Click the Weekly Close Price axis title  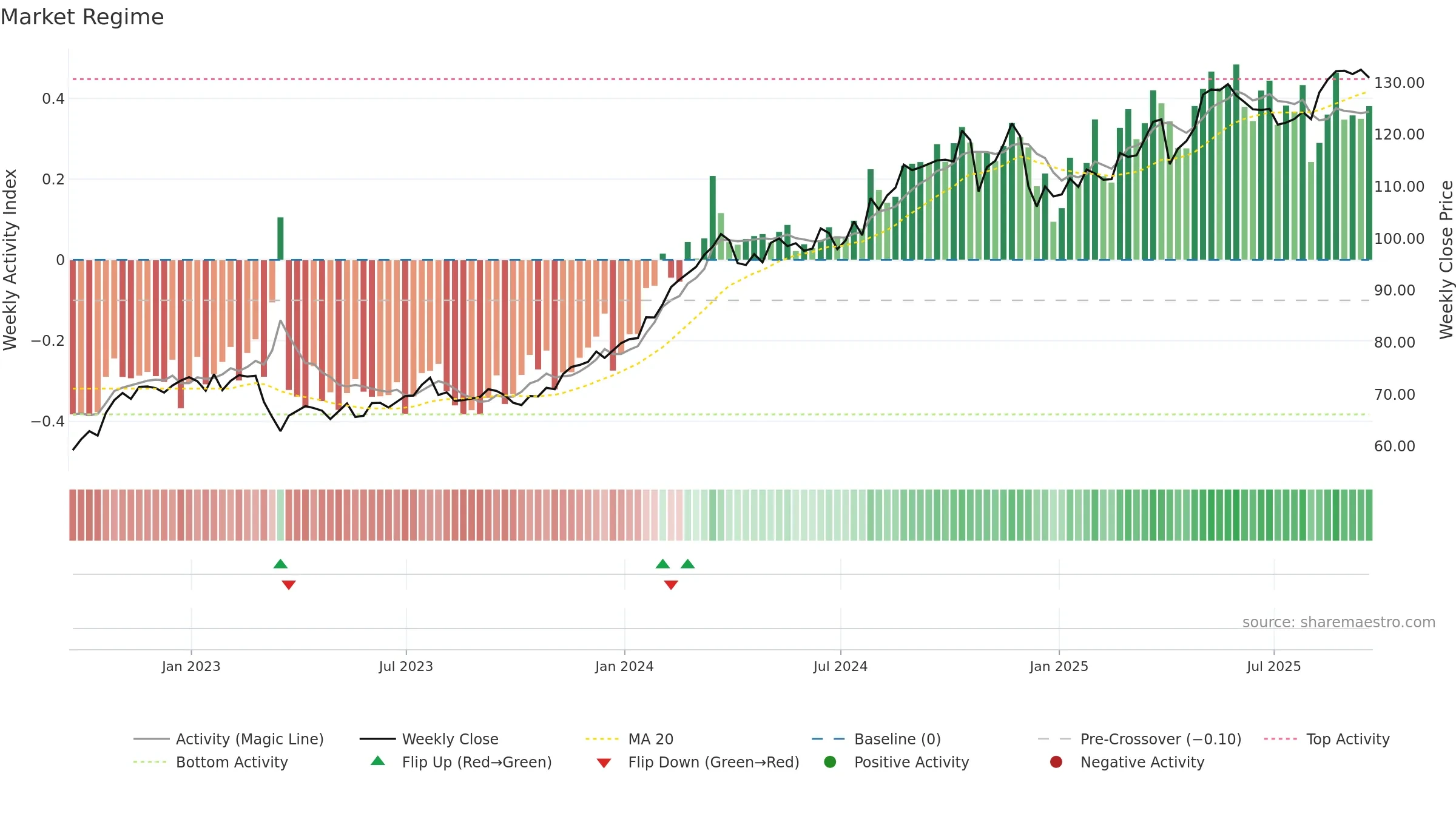pyautogui.click(x=1446, y=260)
